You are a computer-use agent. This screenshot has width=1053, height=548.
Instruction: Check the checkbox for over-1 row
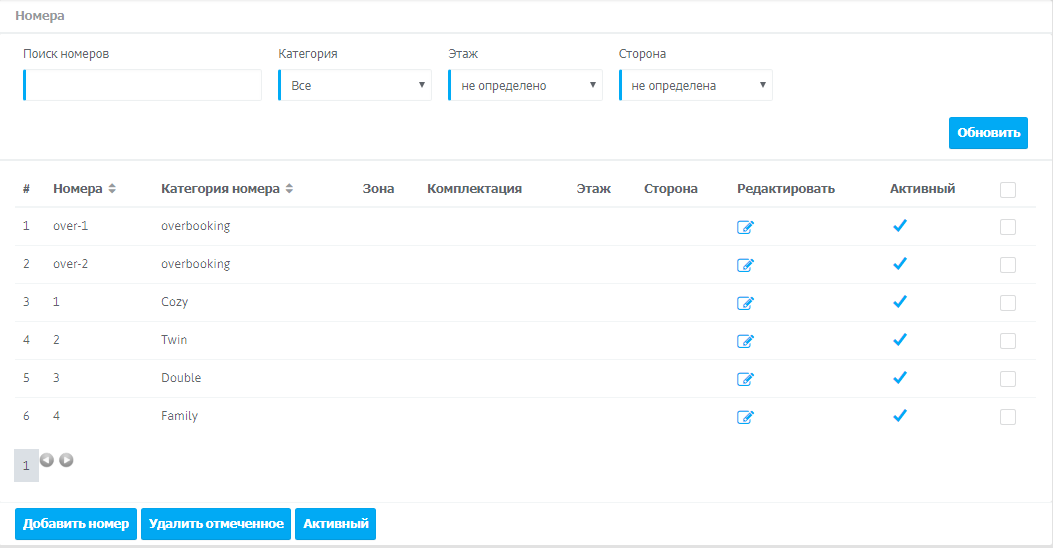click(x=1007, y=227)
